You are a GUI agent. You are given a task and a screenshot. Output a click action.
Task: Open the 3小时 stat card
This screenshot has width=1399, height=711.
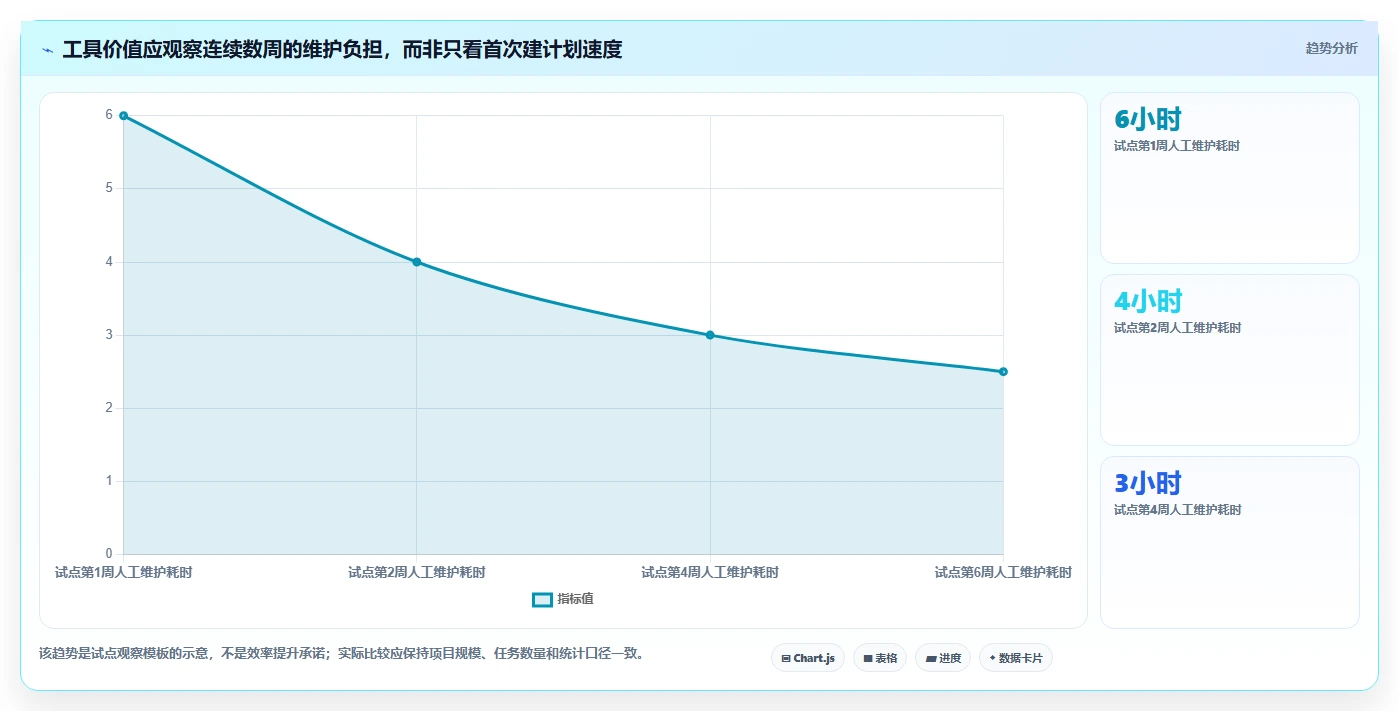click(x=1230, y=542)
